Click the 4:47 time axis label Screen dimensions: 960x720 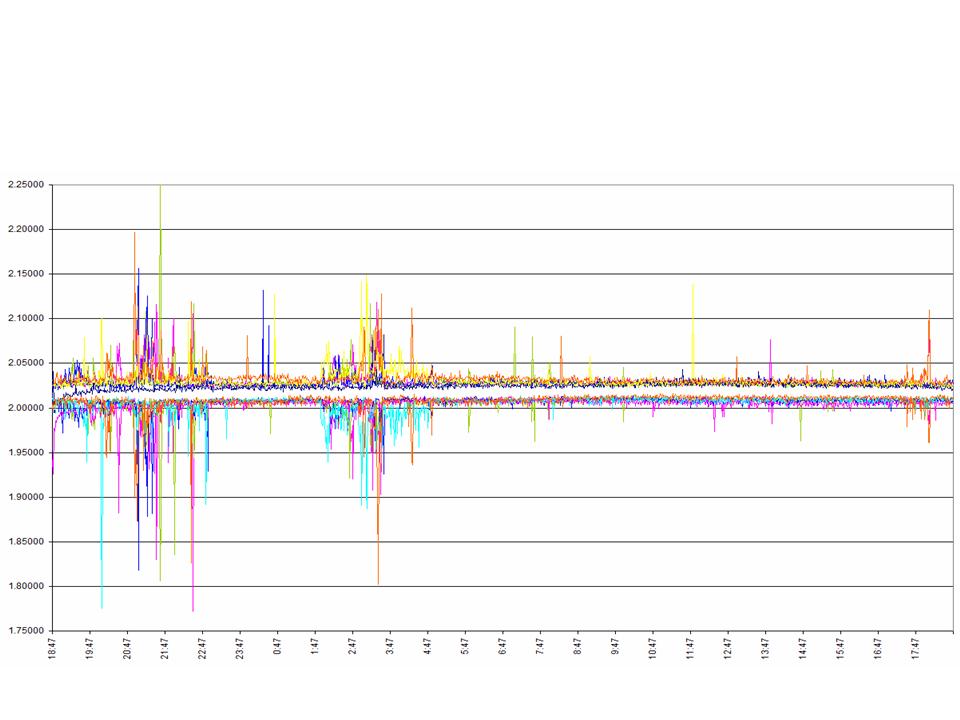pos(427,646)
